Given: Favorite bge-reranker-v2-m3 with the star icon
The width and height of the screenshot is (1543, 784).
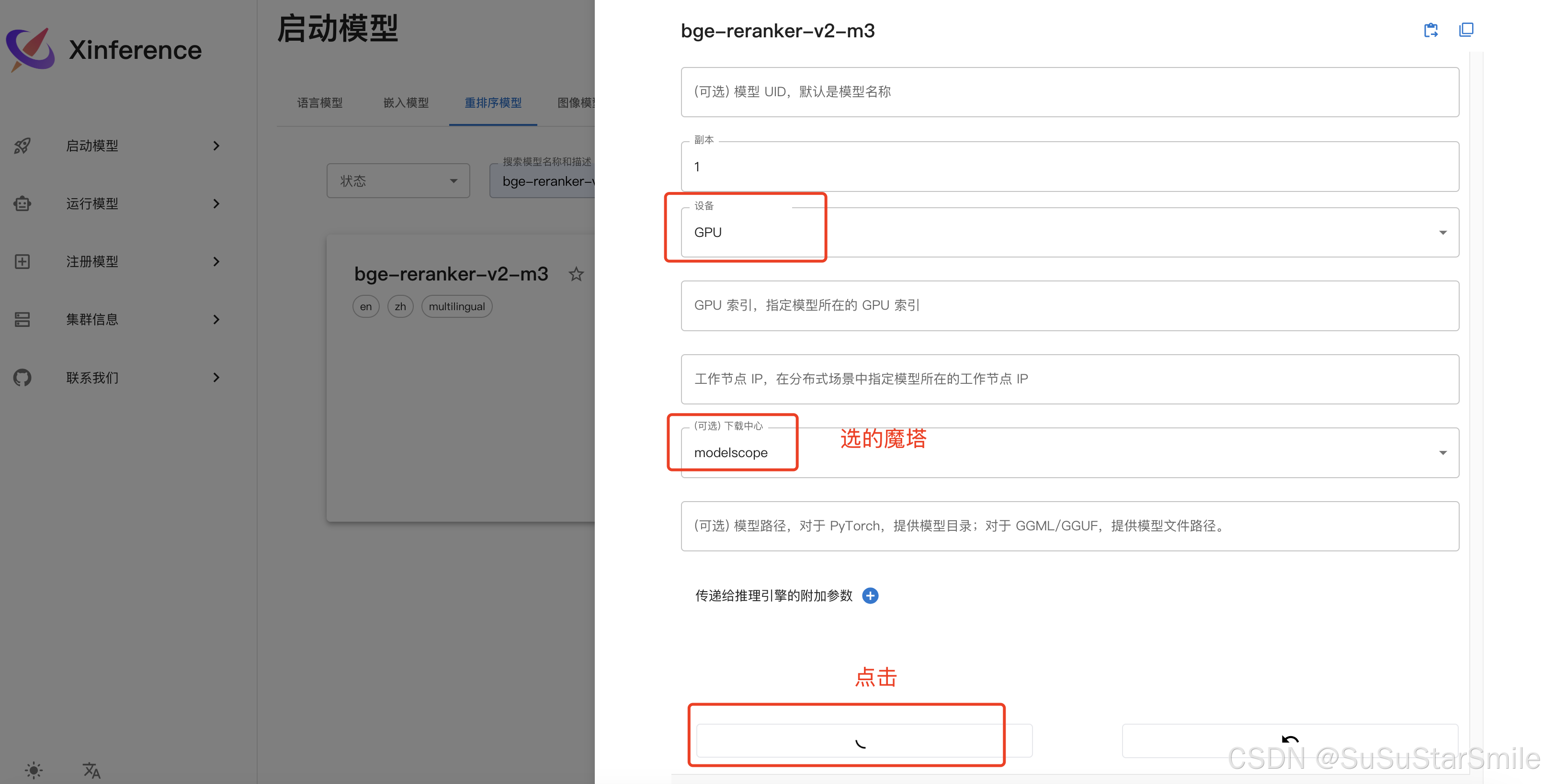Looking at the screenshot, I should 576,274.
